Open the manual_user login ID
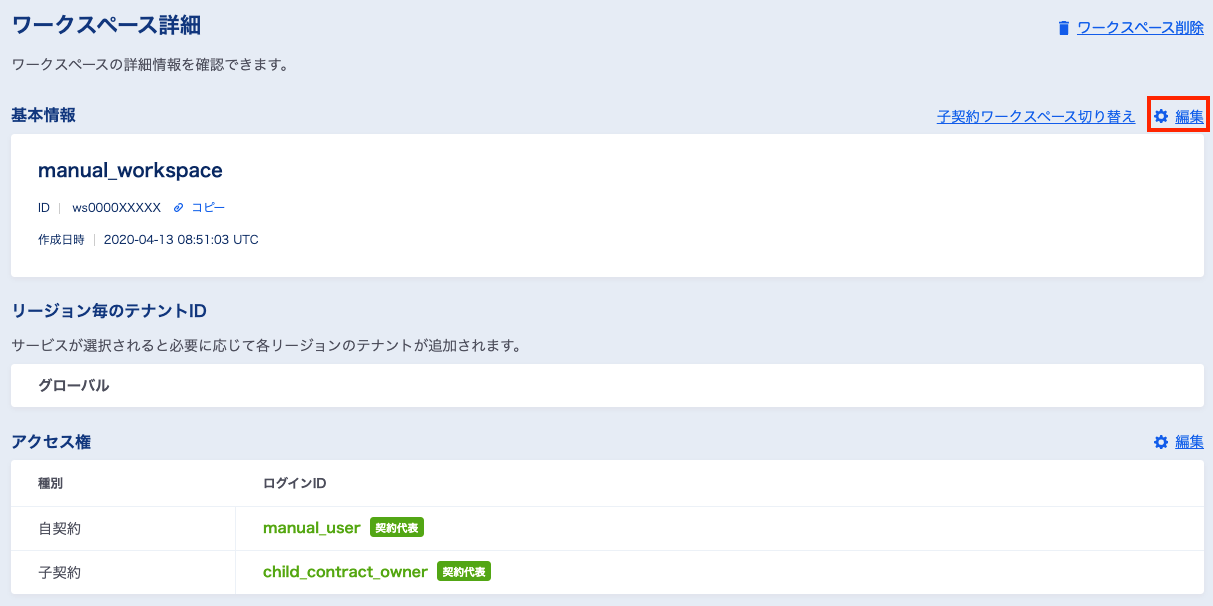 pos(311,528)
